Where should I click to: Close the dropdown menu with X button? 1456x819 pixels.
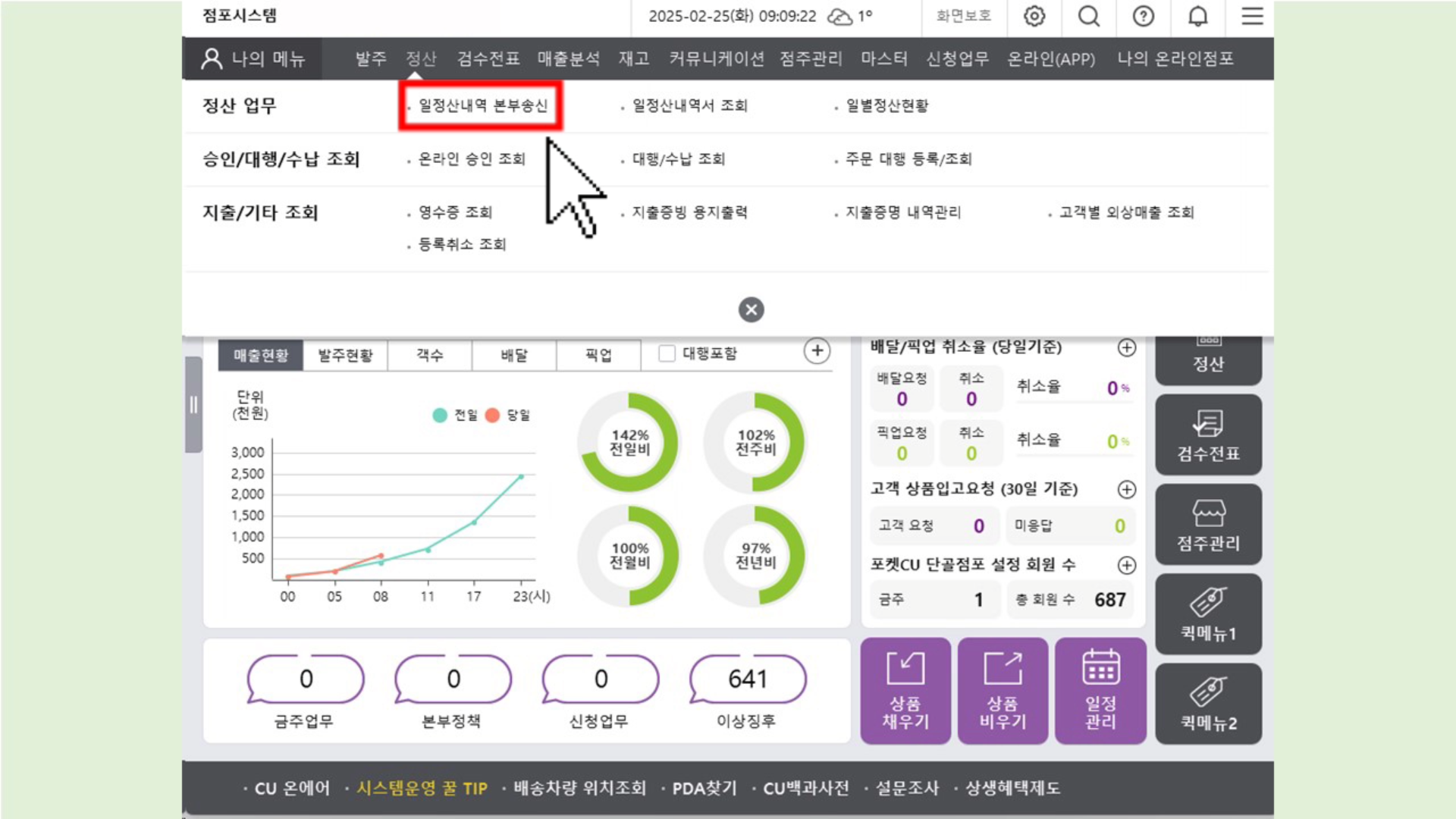(x=751, y=309)
